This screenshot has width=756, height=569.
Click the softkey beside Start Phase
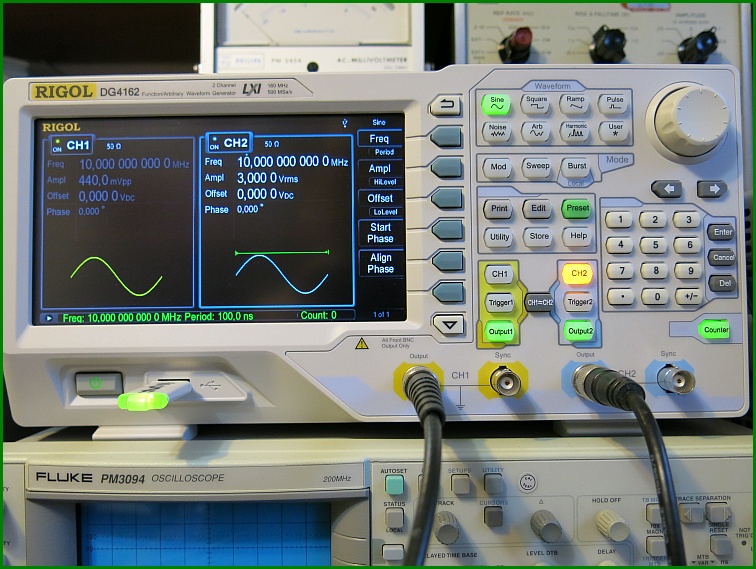click(448, 230)
